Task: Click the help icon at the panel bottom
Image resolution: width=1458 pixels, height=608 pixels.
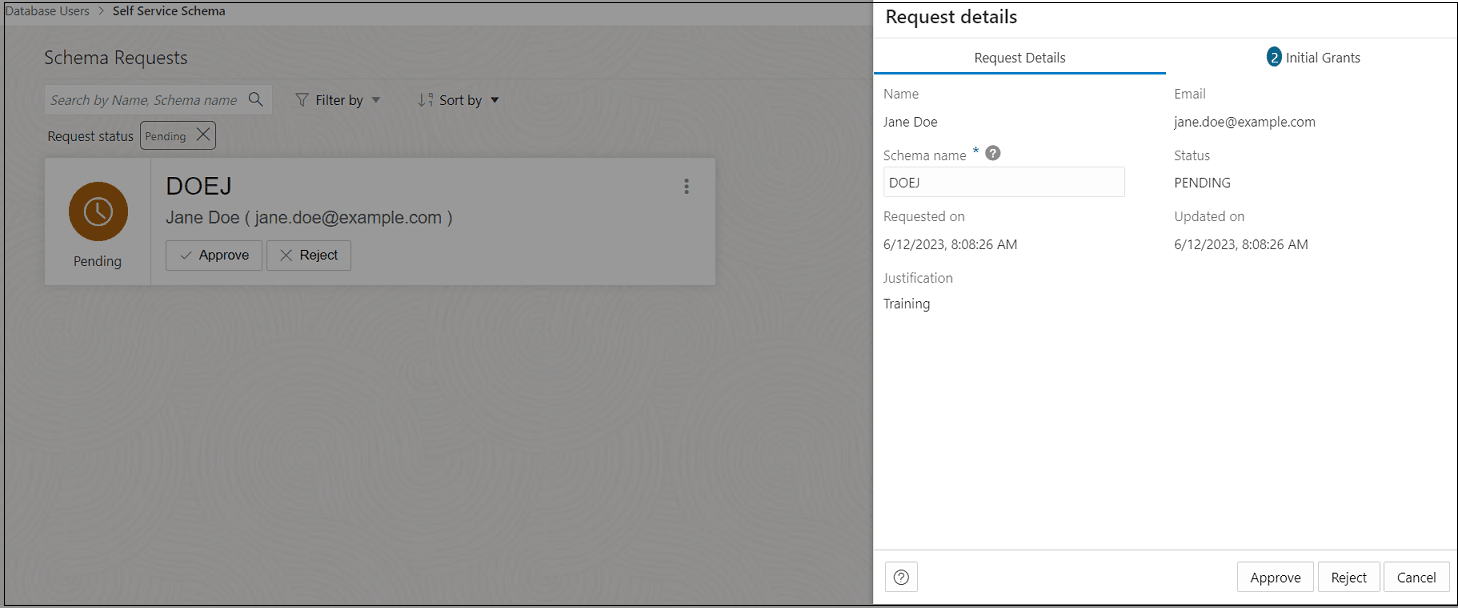Action: pos(900,577)
